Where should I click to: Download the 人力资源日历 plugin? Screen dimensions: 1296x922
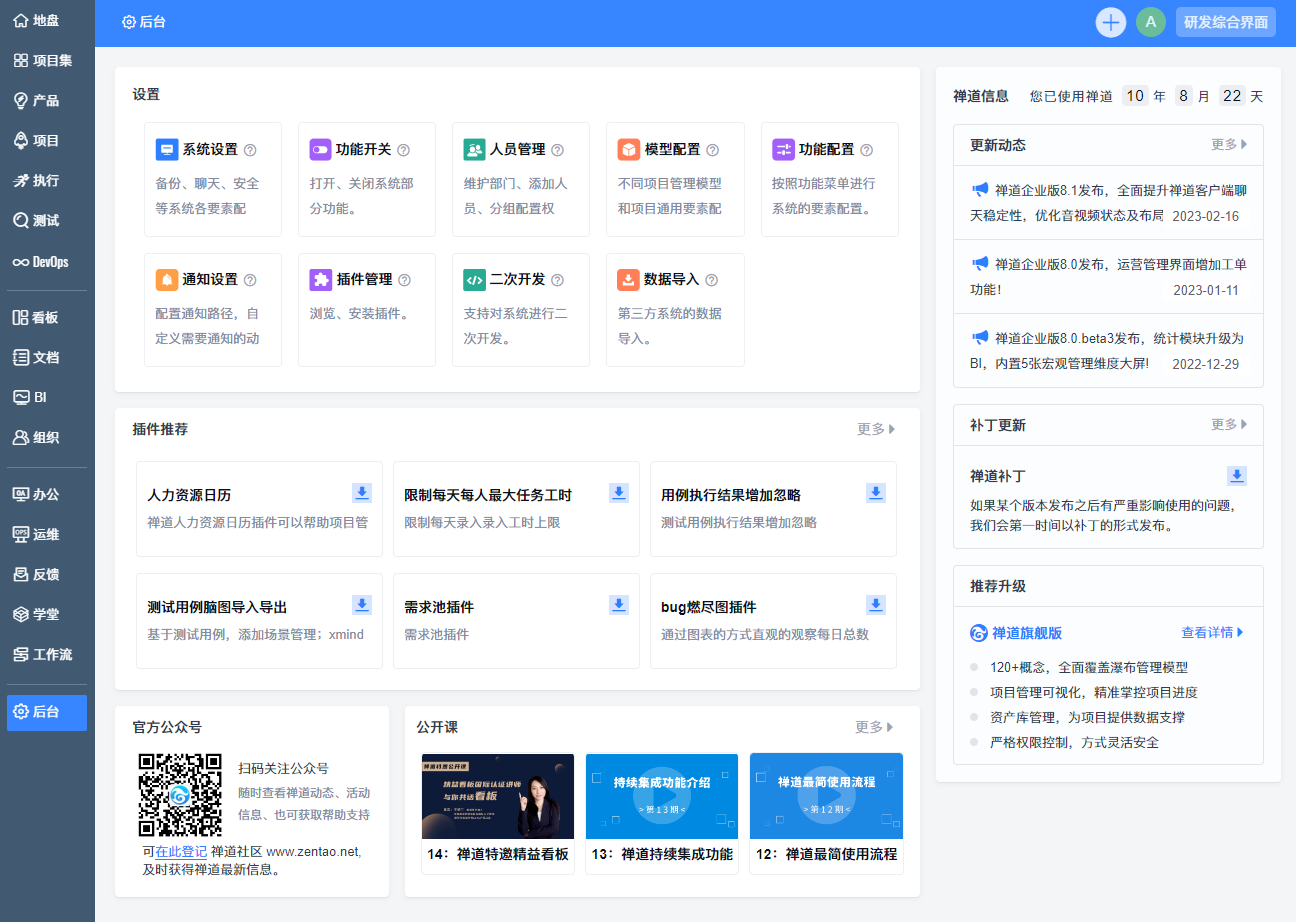click(x=362, y=493)
